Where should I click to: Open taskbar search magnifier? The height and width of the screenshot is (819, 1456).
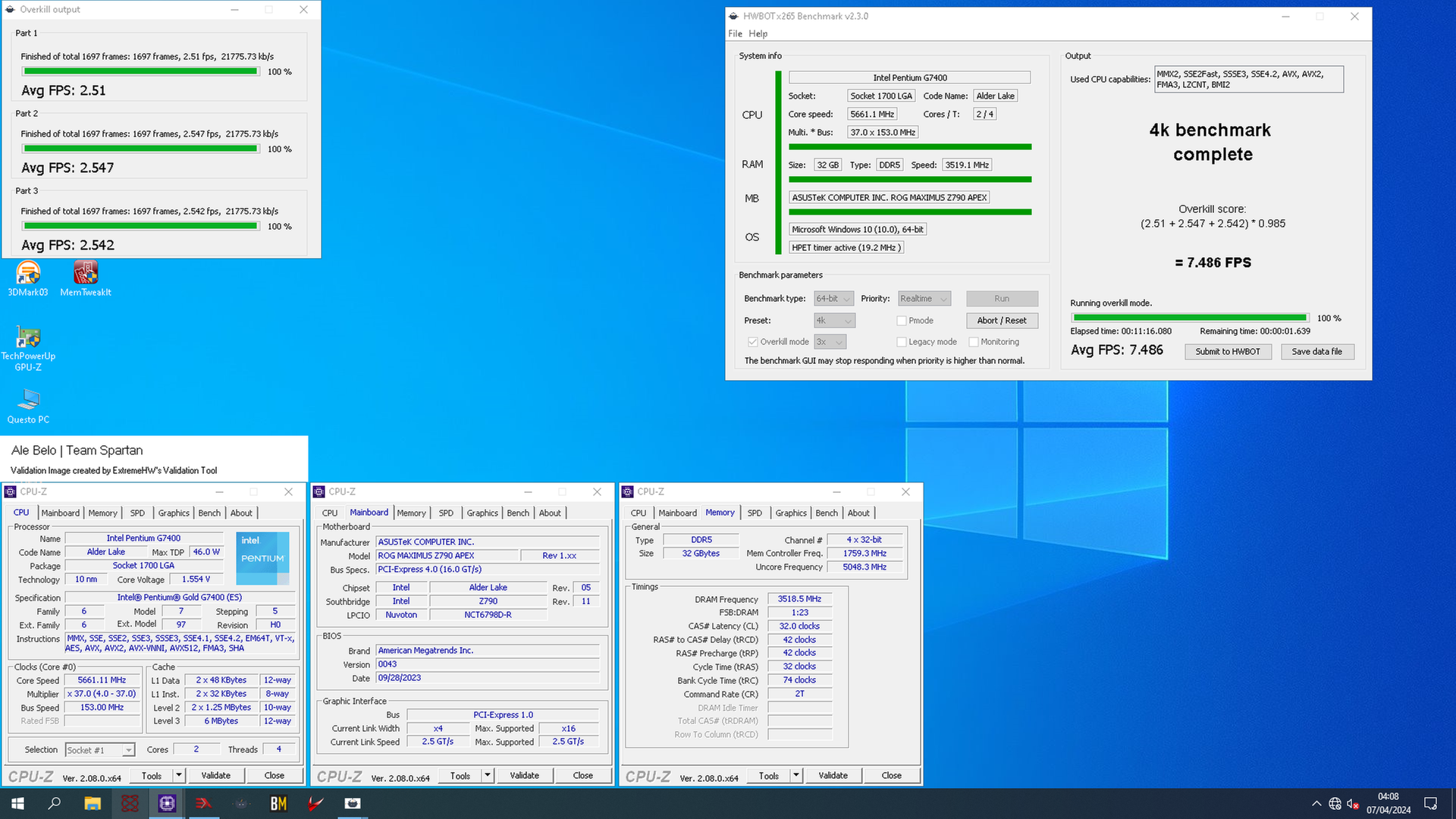[55, 803]
